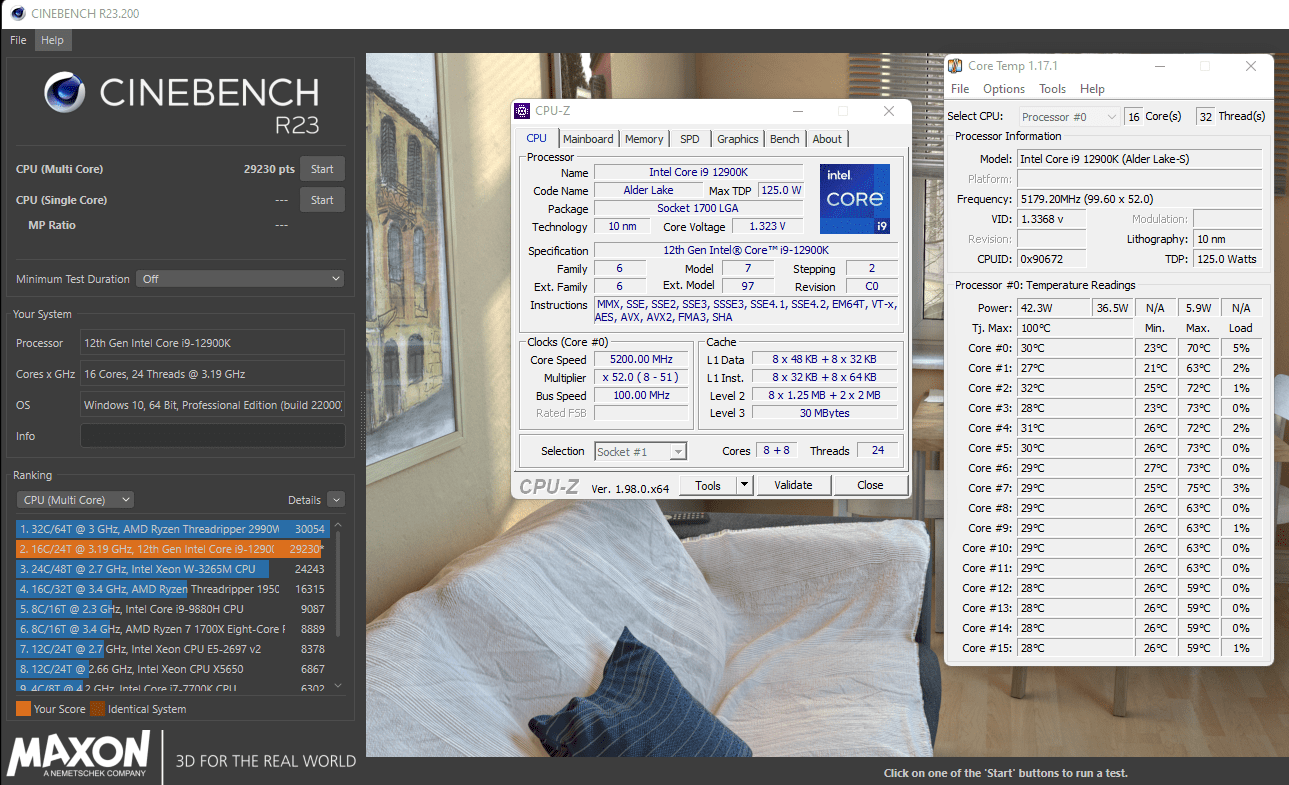Viewport: 1289px width, 785px height.
Task: Click the Intel Core i9 logo in CPU-Z
Action: (855, 199)
